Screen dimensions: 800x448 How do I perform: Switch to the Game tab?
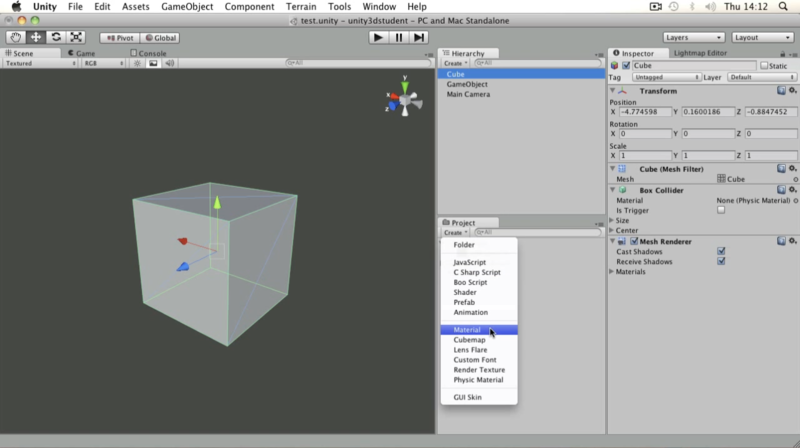coord(81,53)
